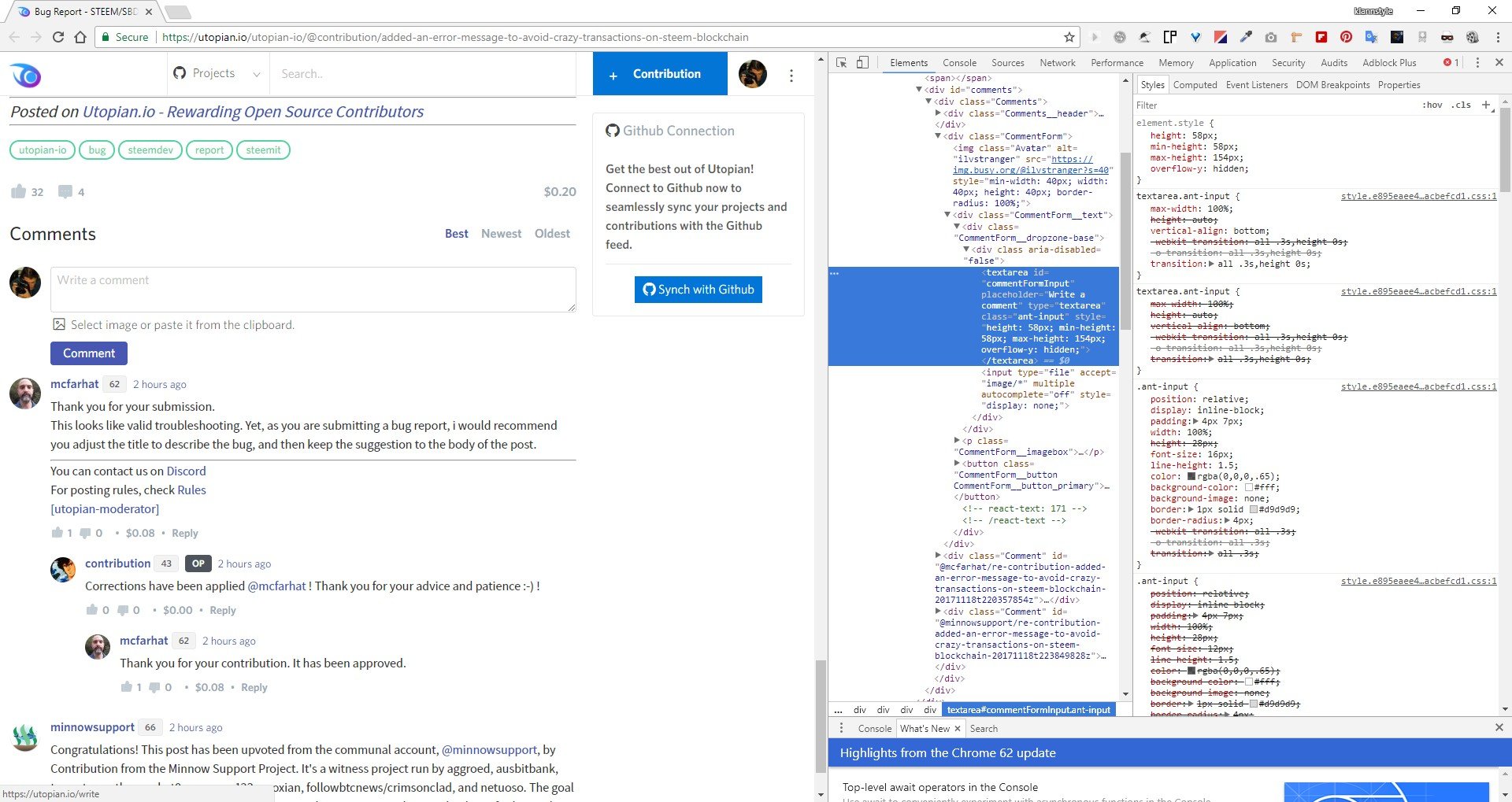Click the thumbs-up icon with 32 likes
The height and width of the screenshot is (802, 1512).
(x=18, y=191)
